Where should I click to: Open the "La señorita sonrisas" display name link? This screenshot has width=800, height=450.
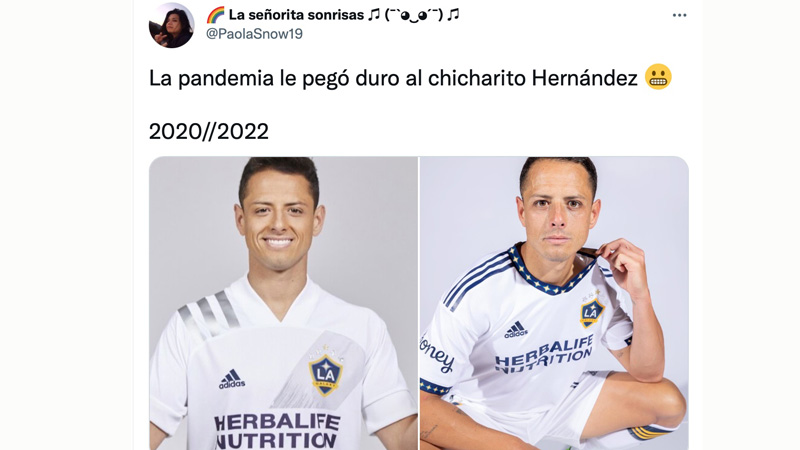[296, 15]
